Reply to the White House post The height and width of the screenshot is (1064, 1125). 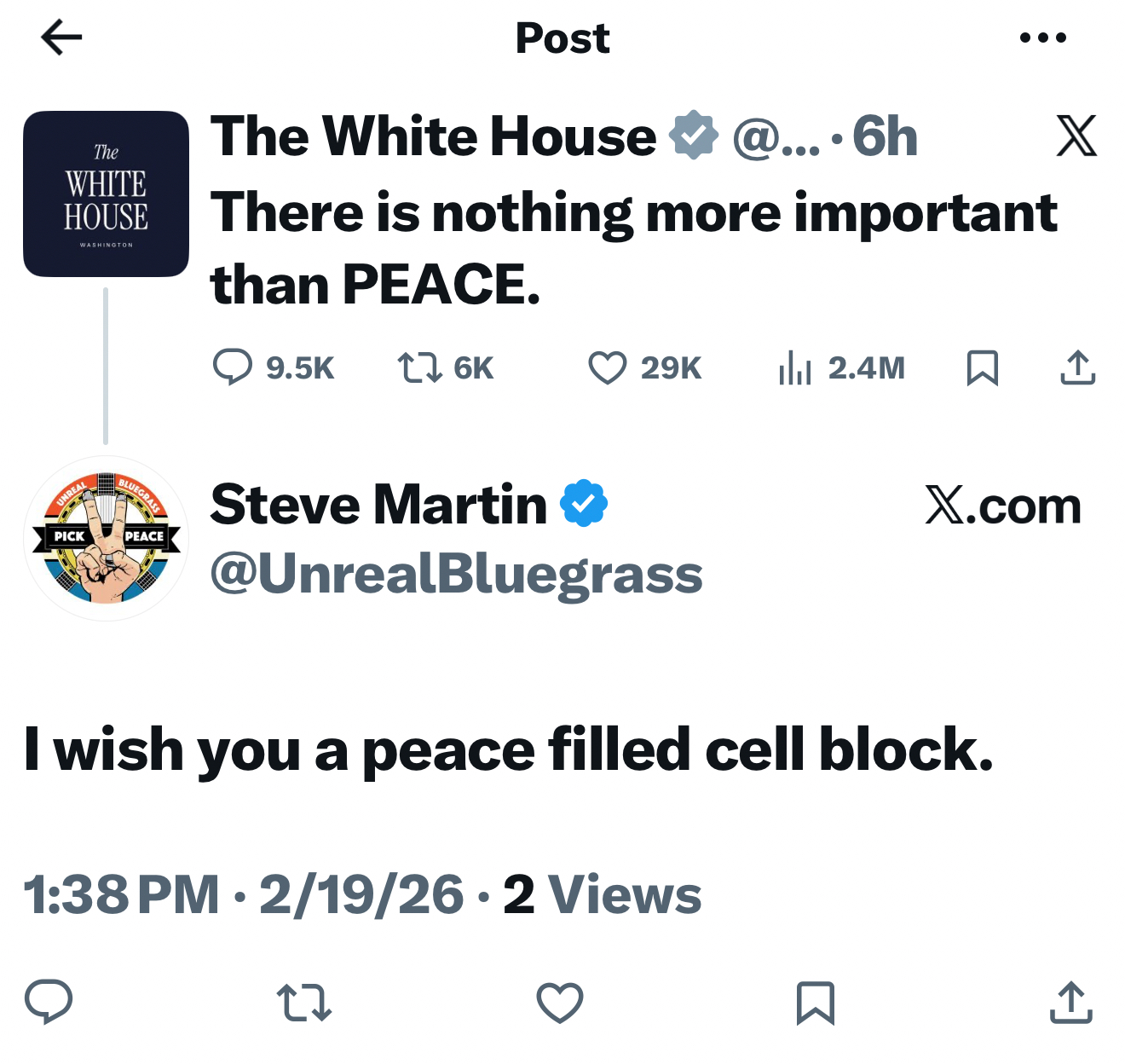point(232,367)
